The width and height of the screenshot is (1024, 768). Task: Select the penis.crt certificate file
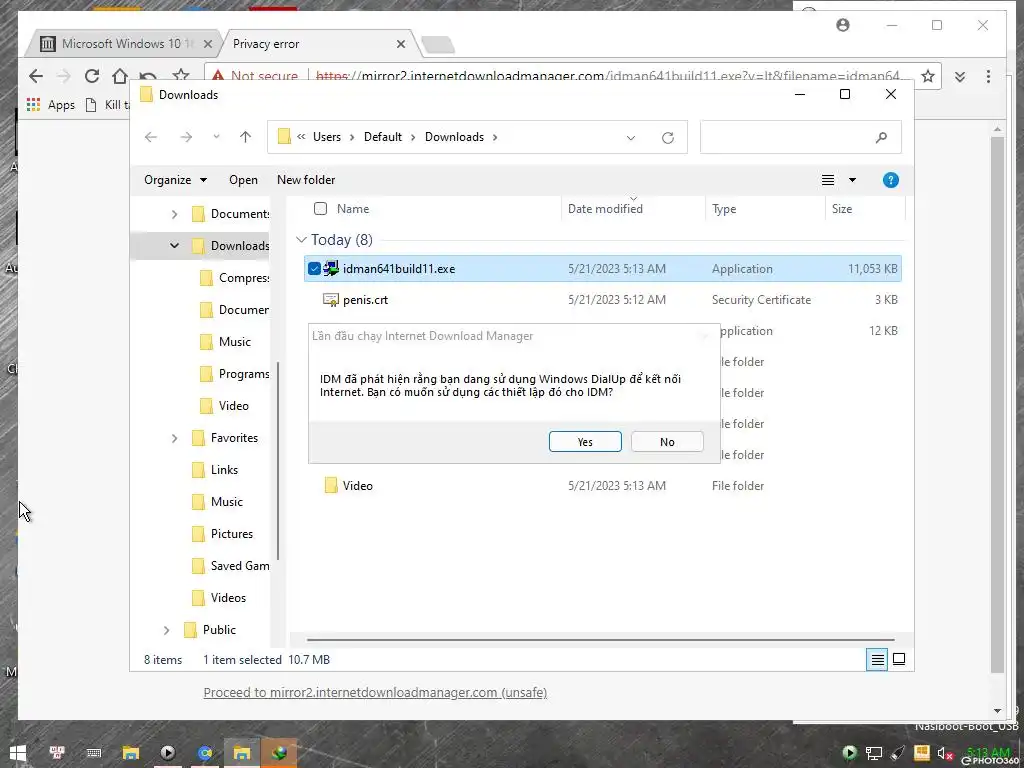[x=365, y=300]
